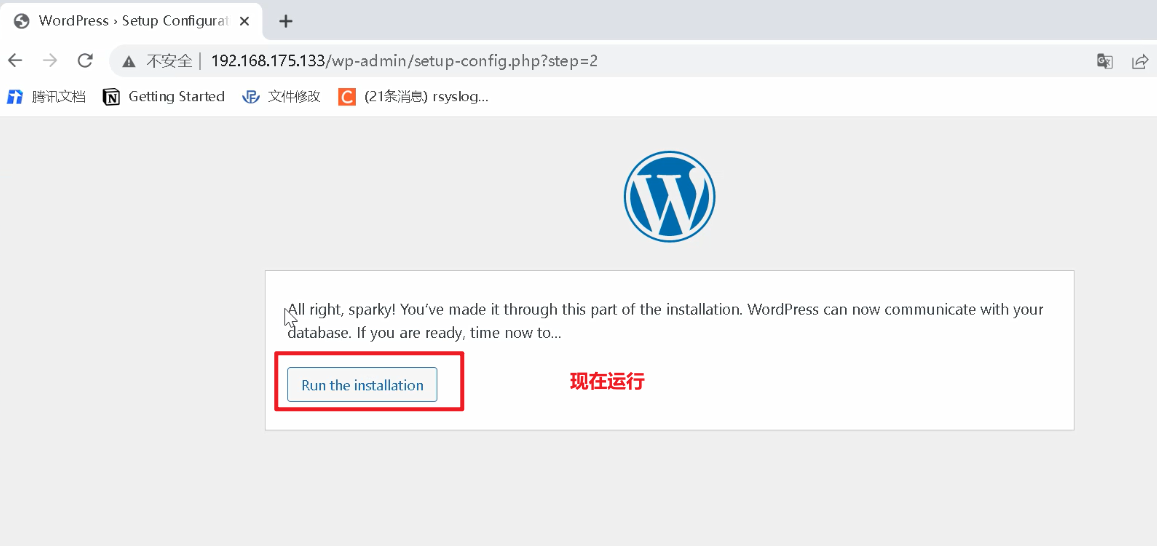Screen dimensions: 1157x546
Task: Open a new tab with the plus button
Action: [x=286, y=21]
